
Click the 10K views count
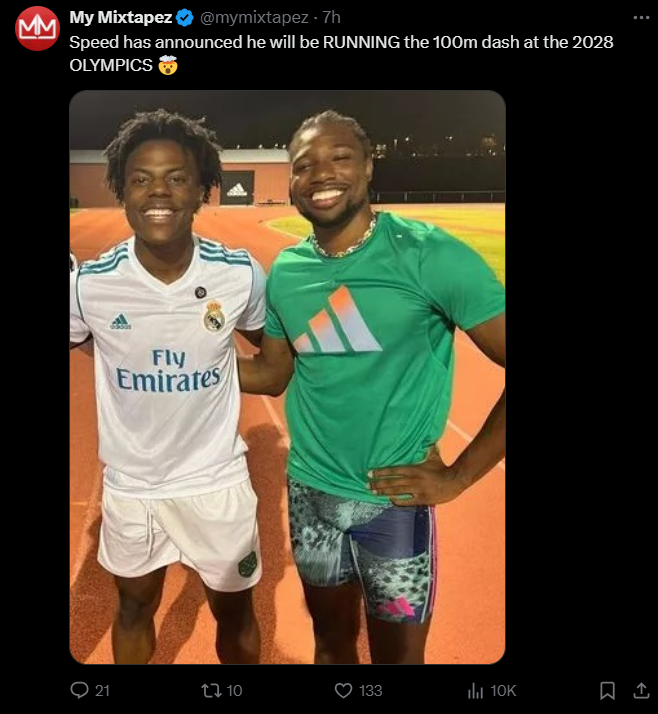click(503, 690)
